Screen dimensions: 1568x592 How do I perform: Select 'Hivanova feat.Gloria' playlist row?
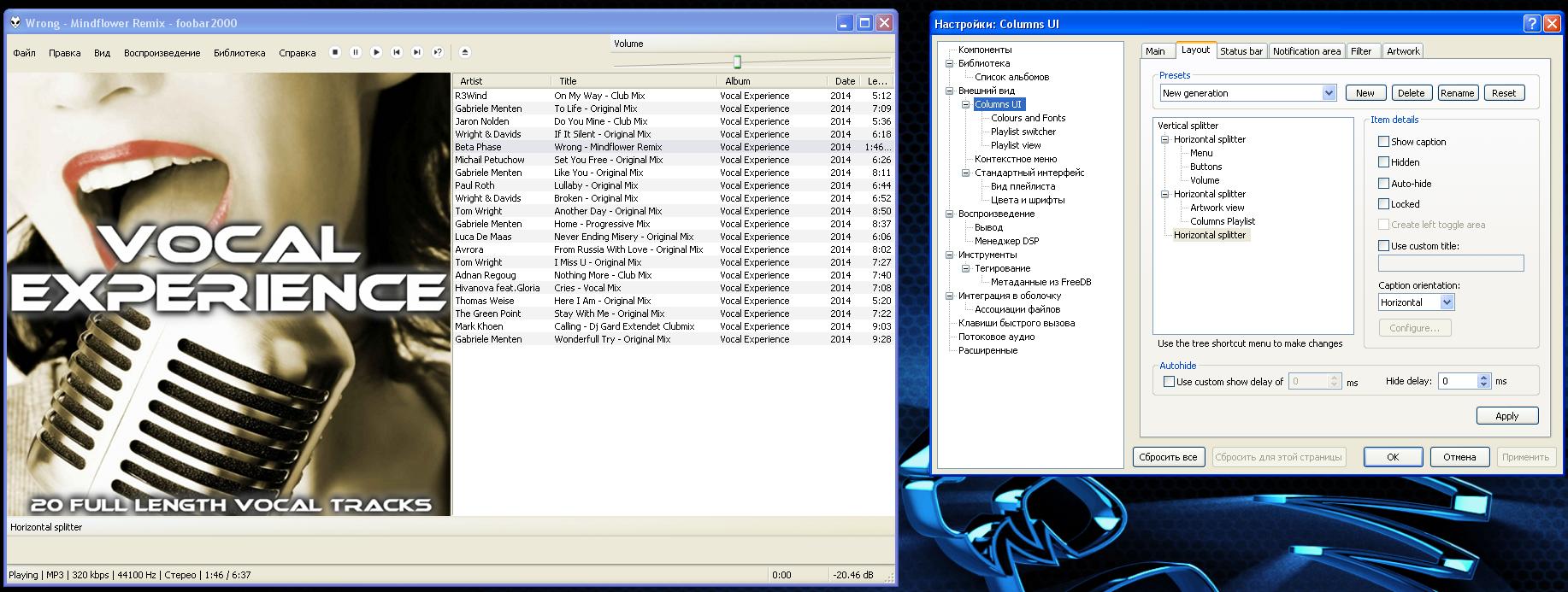674,288
